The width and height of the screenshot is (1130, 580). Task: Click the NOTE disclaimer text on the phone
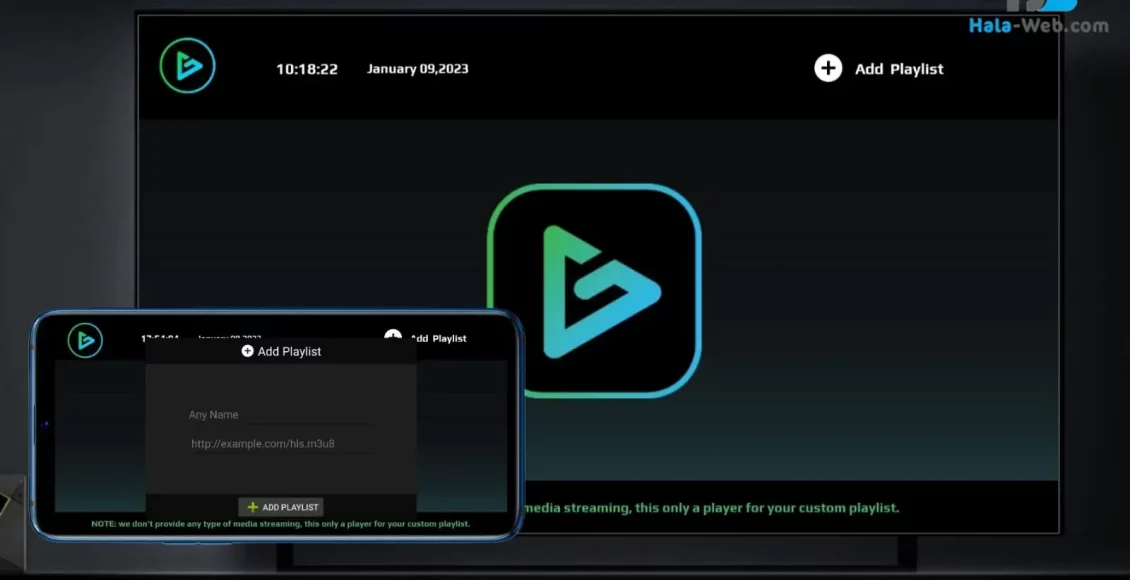point(281,523)
